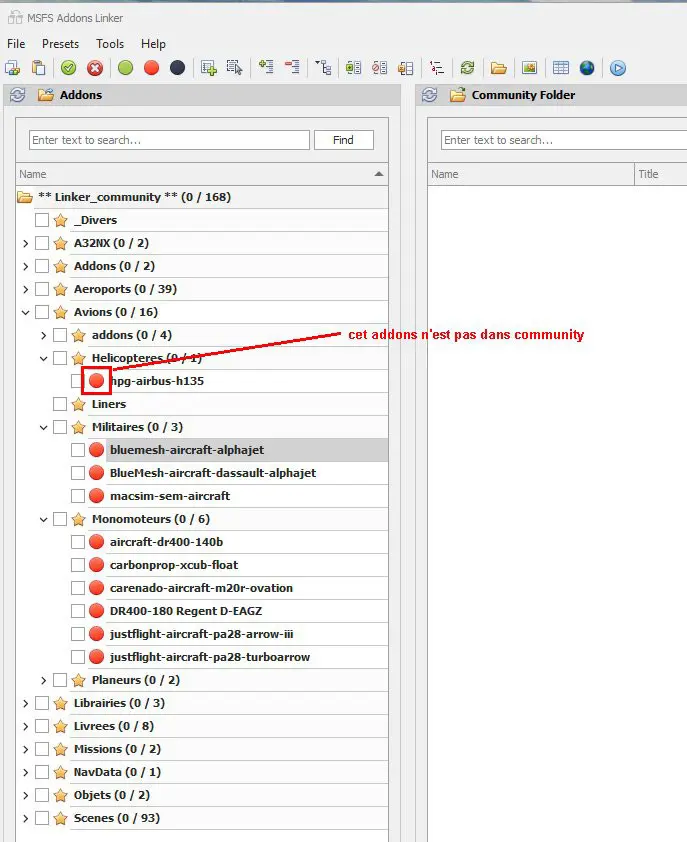The width and height of the screenshot is (687, 842).
Task: Expand the addons (0 / 4) subfolder
Action: [x=44, y=335]
